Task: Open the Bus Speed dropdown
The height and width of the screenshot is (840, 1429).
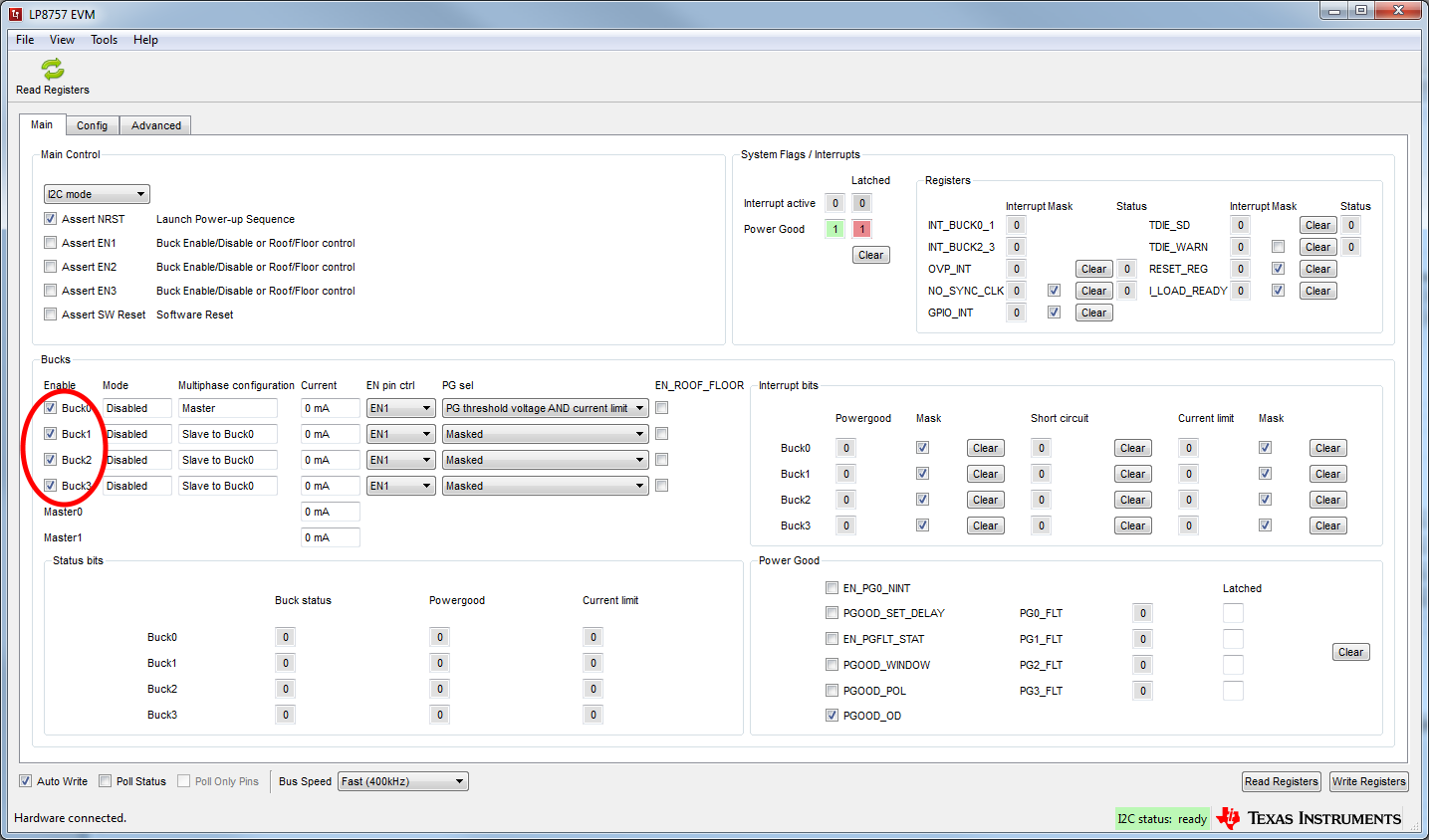Action: point(403,781)
